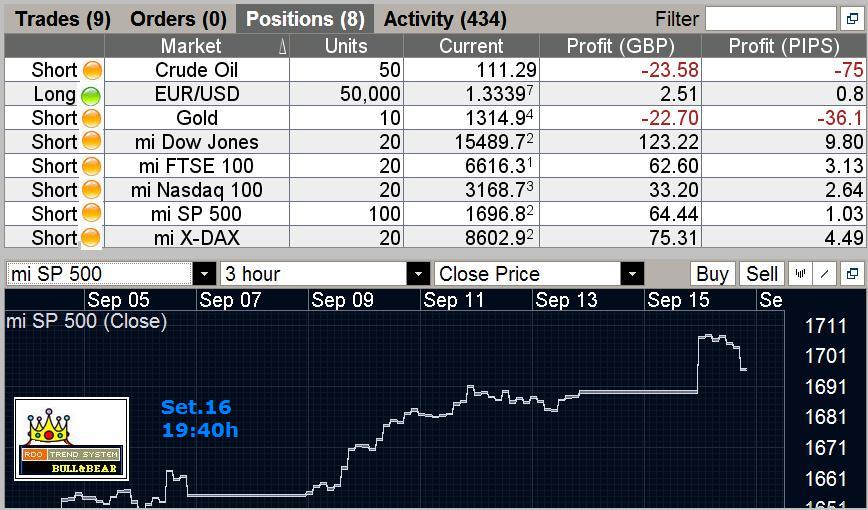The width and height of the screenshot is (868, 510).
Task: Select the mi X-DAX market cell
Action: (197, 238)
